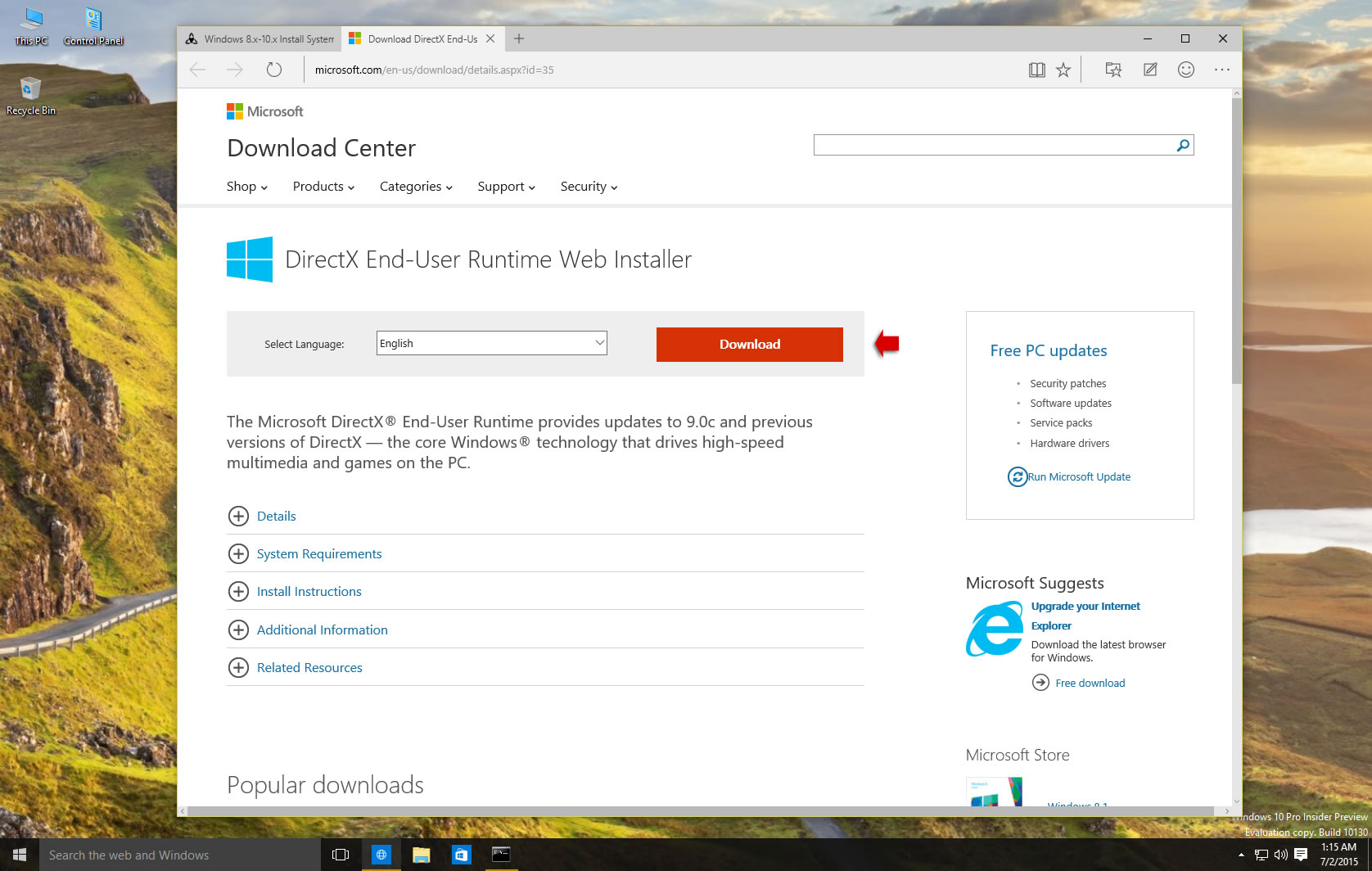Expand the Security menu
The width and height of the screenshot is (1372, 871).
[589, 187]
